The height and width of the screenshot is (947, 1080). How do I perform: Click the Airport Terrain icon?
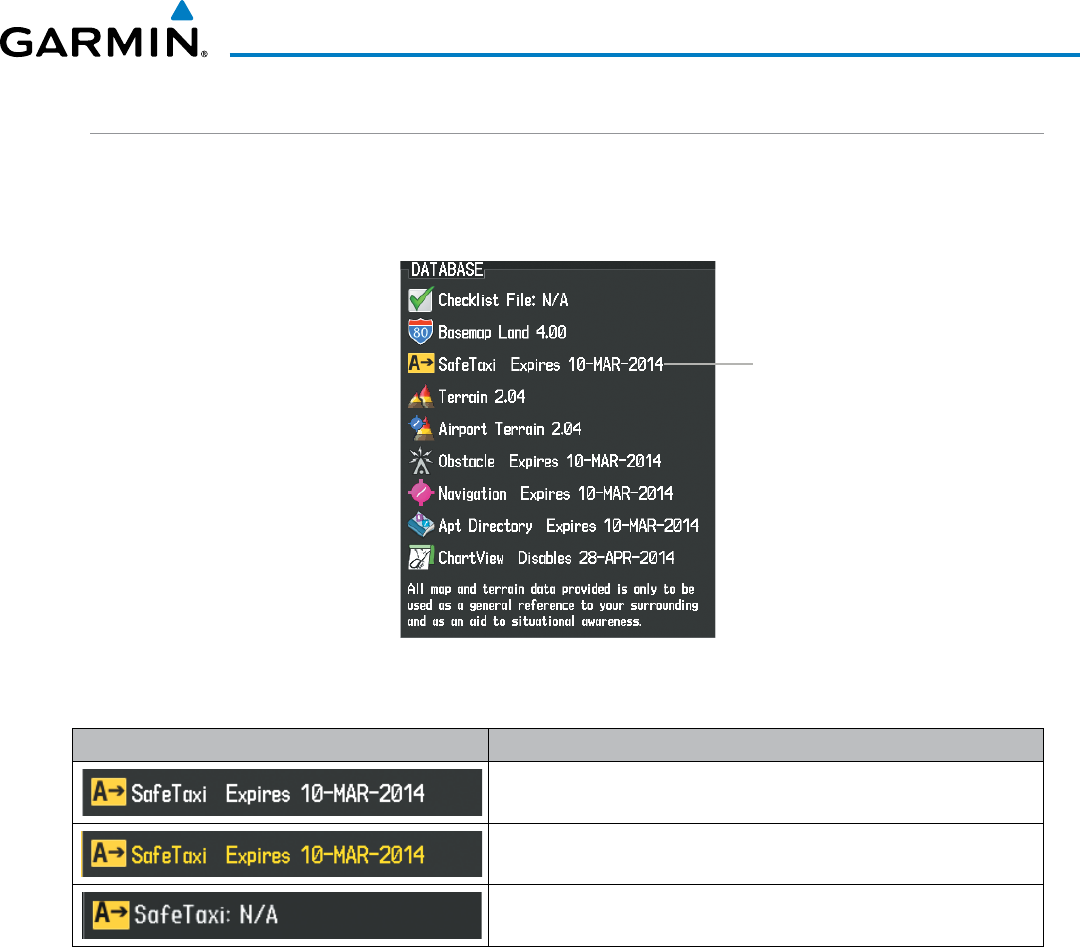[x=421, y=428]
